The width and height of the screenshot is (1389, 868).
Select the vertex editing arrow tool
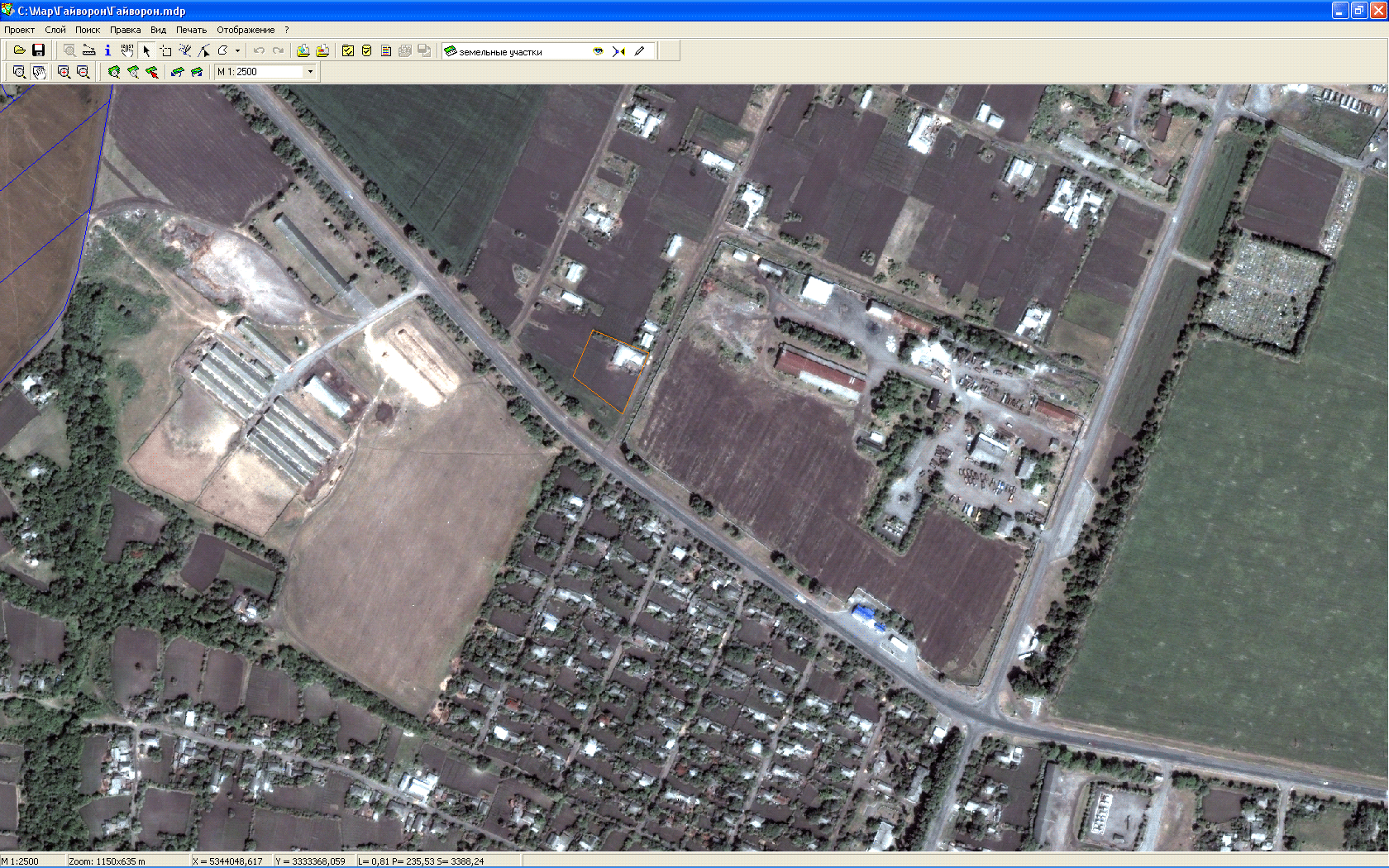pos(203,50)
